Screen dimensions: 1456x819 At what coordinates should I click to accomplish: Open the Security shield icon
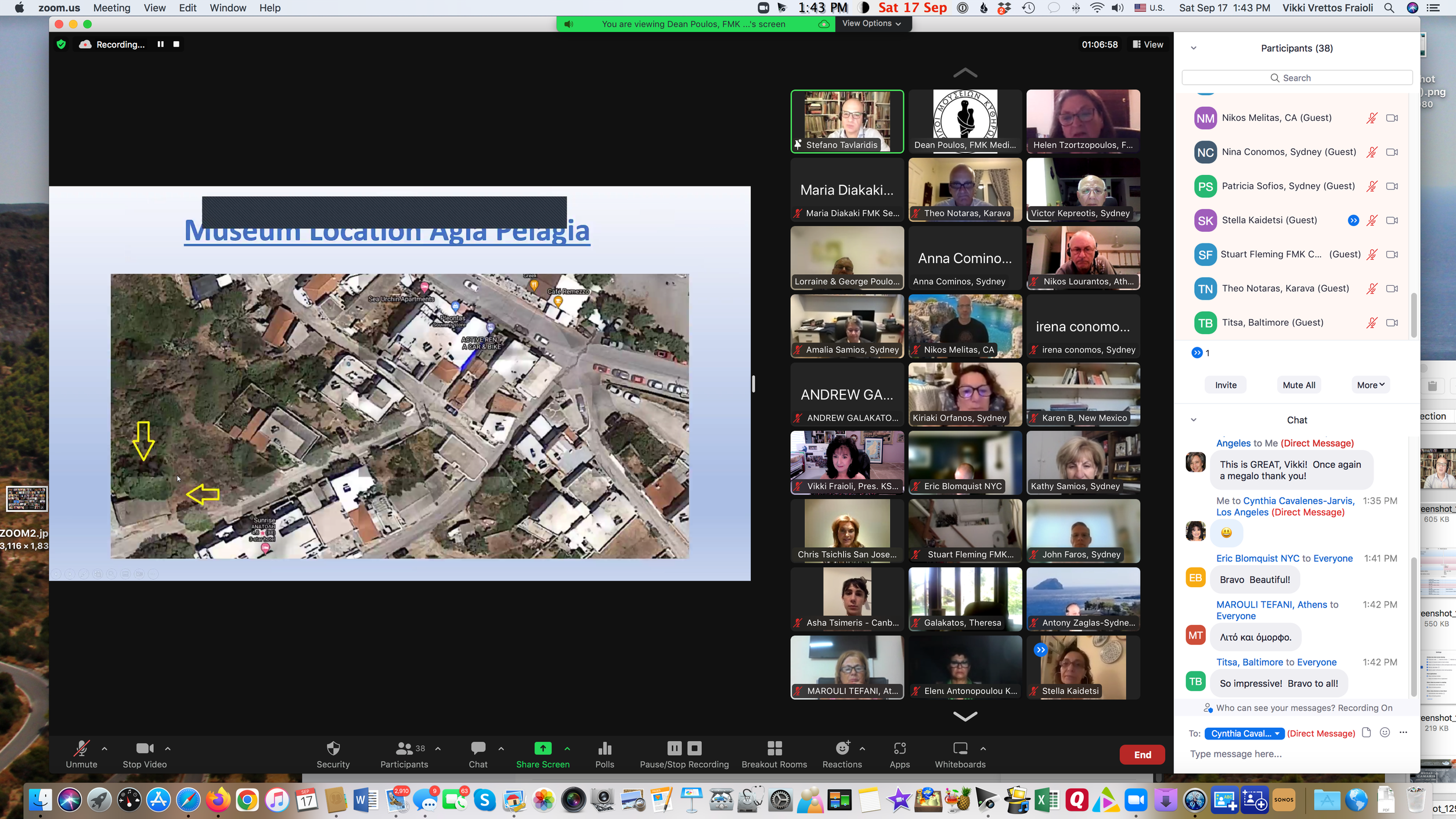(333, 748)
